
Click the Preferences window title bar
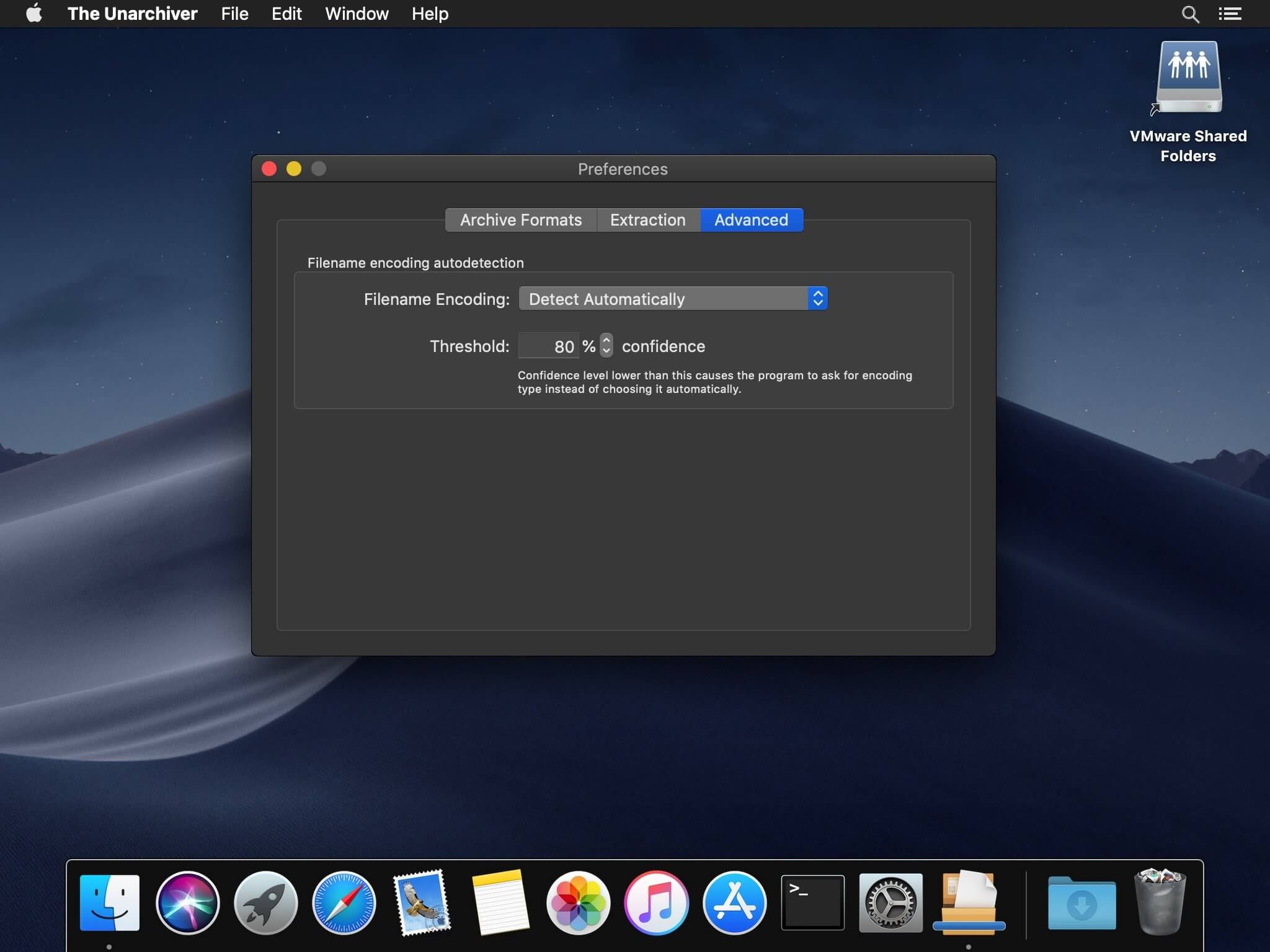click(x=623, y=169)
